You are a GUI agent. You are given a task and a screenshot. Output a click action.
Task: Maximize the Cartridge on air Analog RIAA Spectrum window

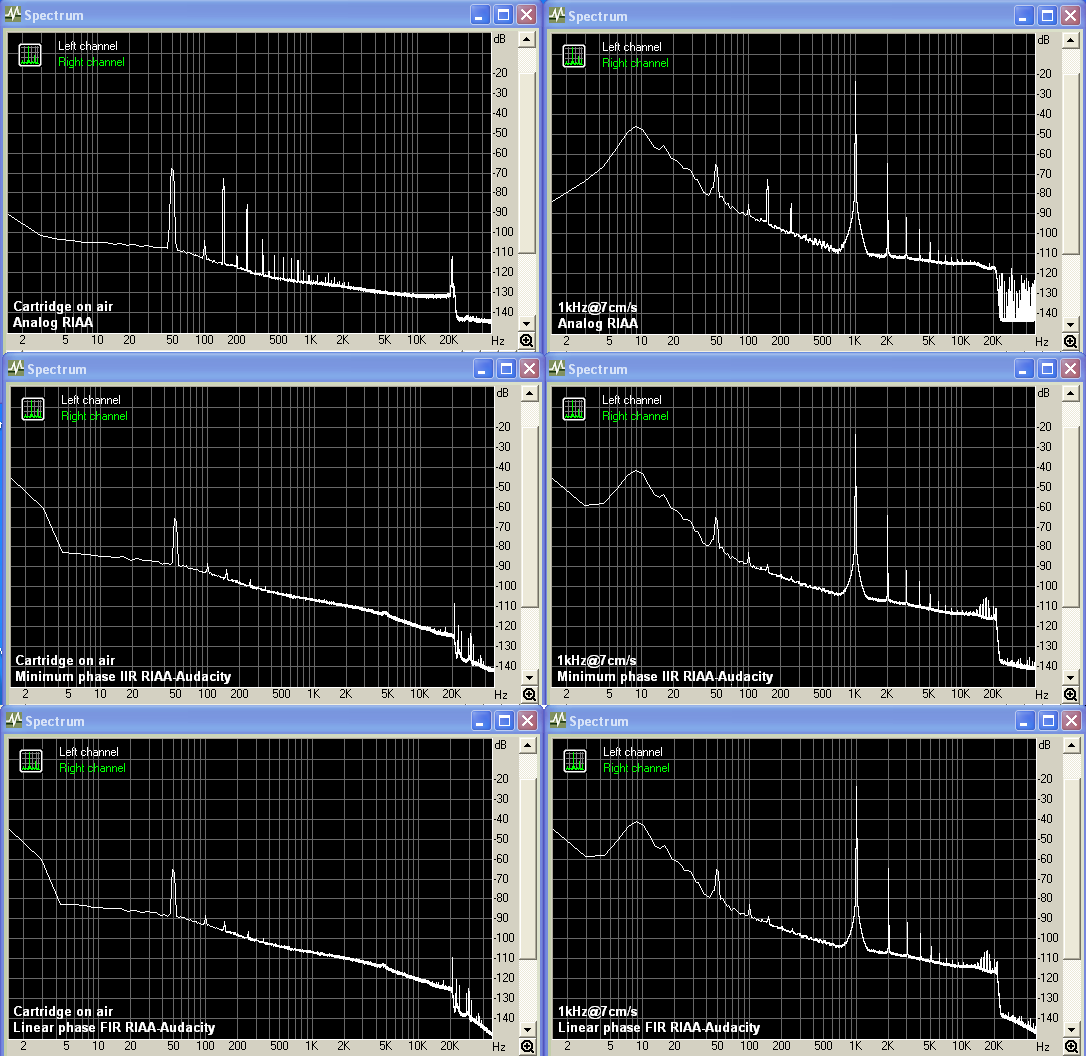(x=504, y=15)
